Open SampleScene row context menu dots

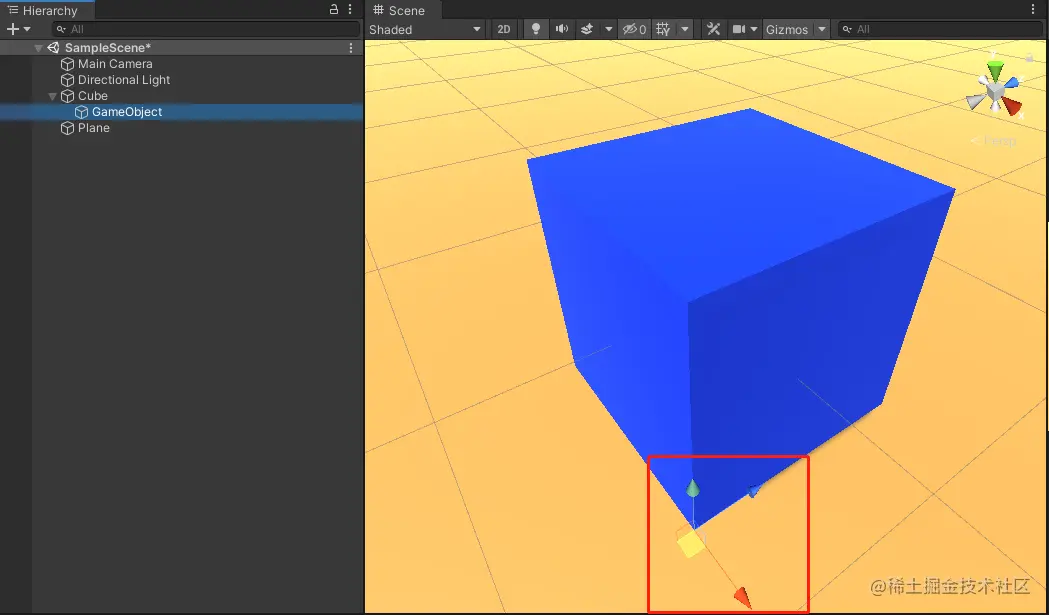coord(351,48)
